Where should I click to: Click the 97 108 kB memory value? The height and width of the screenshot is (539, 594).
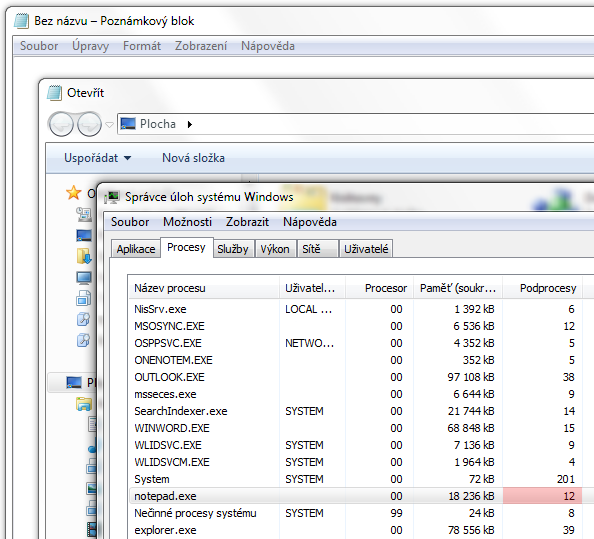471,377
